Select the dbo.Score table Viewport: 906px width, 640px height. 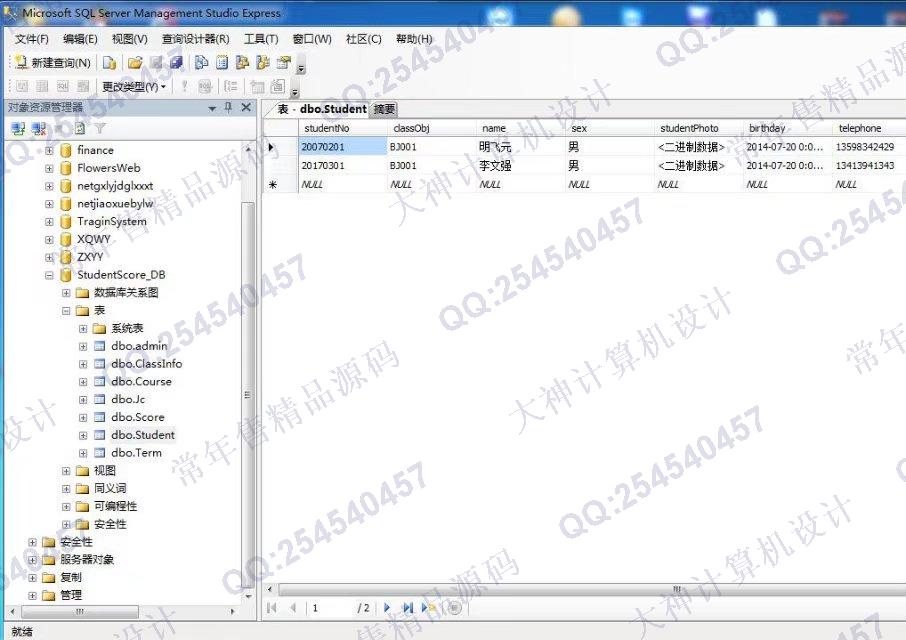click(138, 417)
